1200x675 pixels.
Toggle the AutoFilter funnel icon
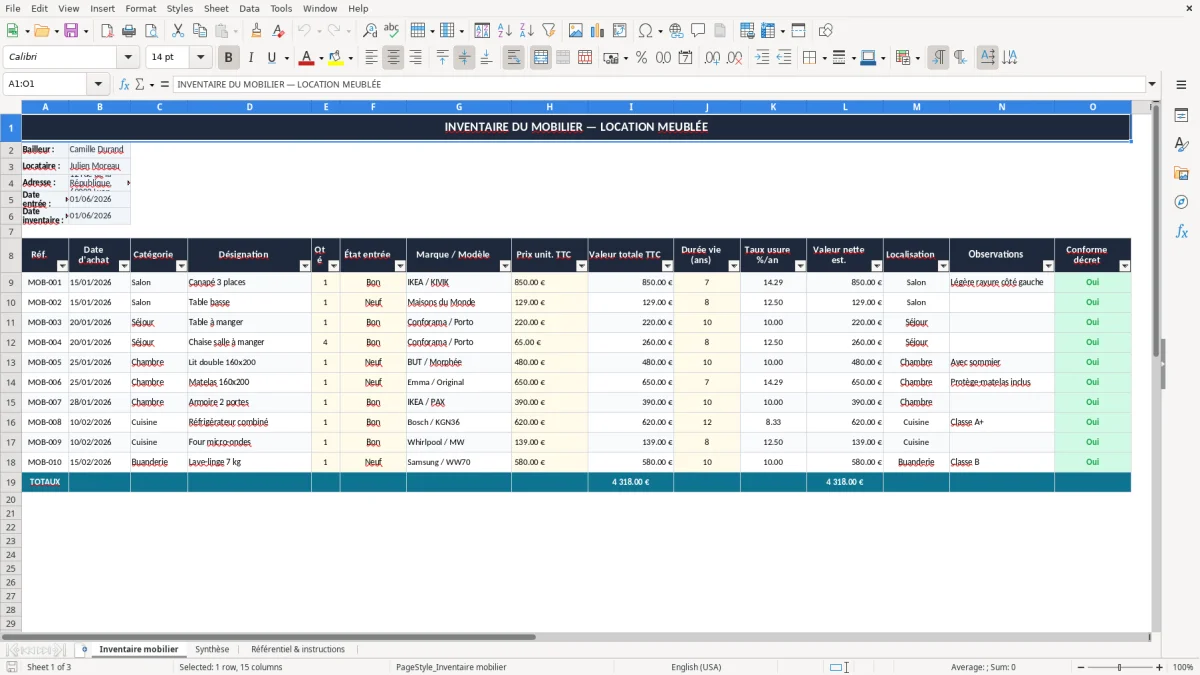549,31
